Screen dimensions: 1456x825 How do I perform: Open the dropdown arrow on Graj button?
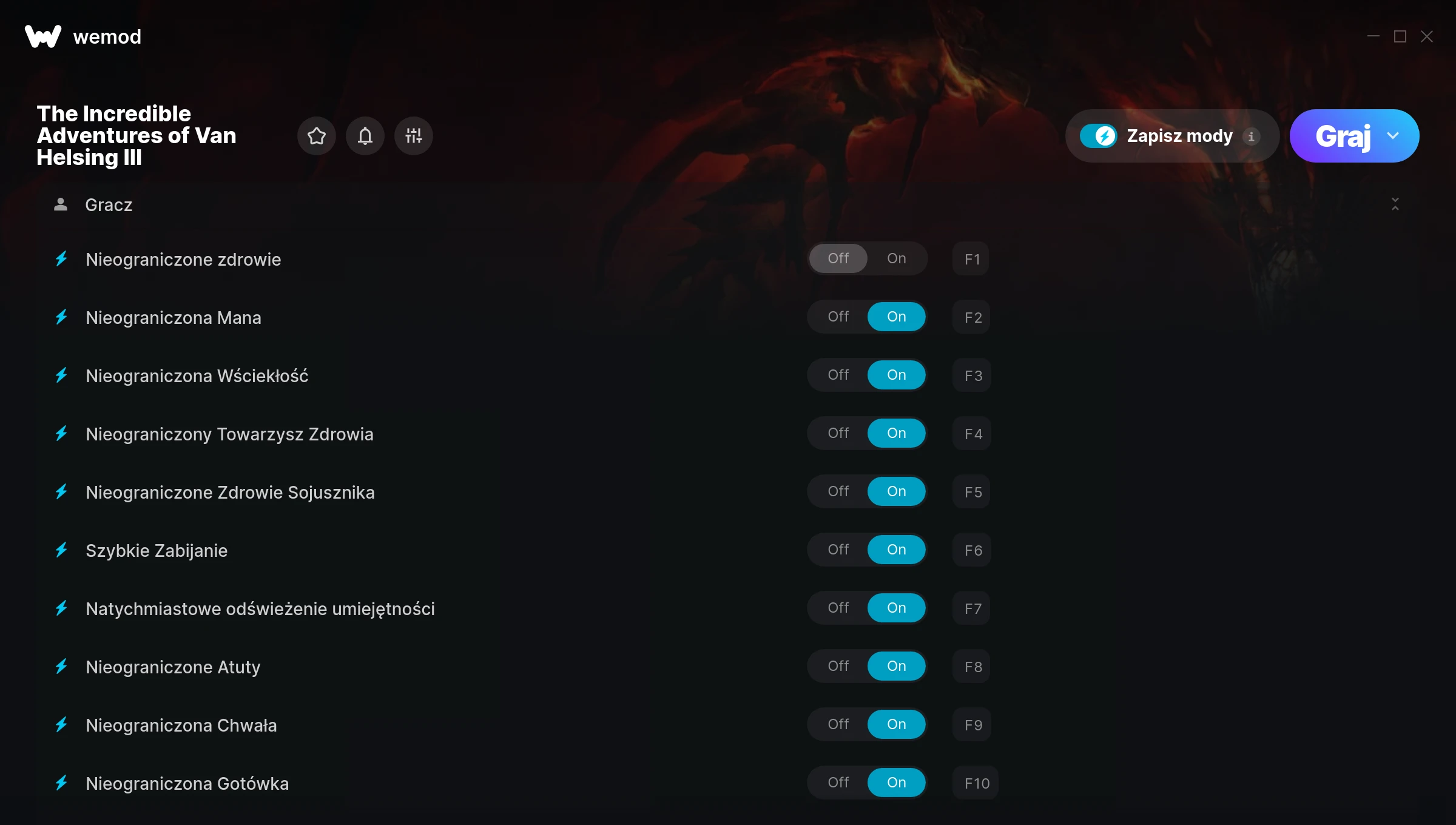click(1393, 136)
